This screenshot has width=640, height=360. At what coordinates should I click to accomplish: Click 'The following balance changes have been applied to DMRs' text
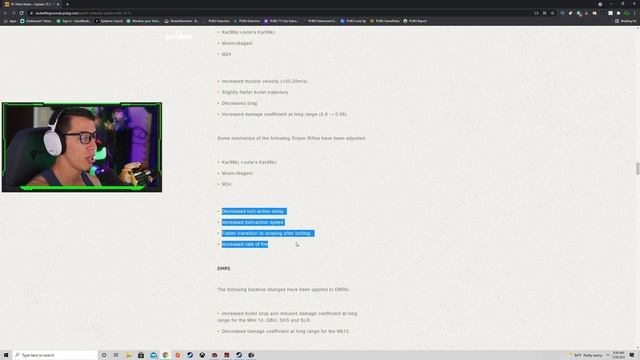pos(282,289)
